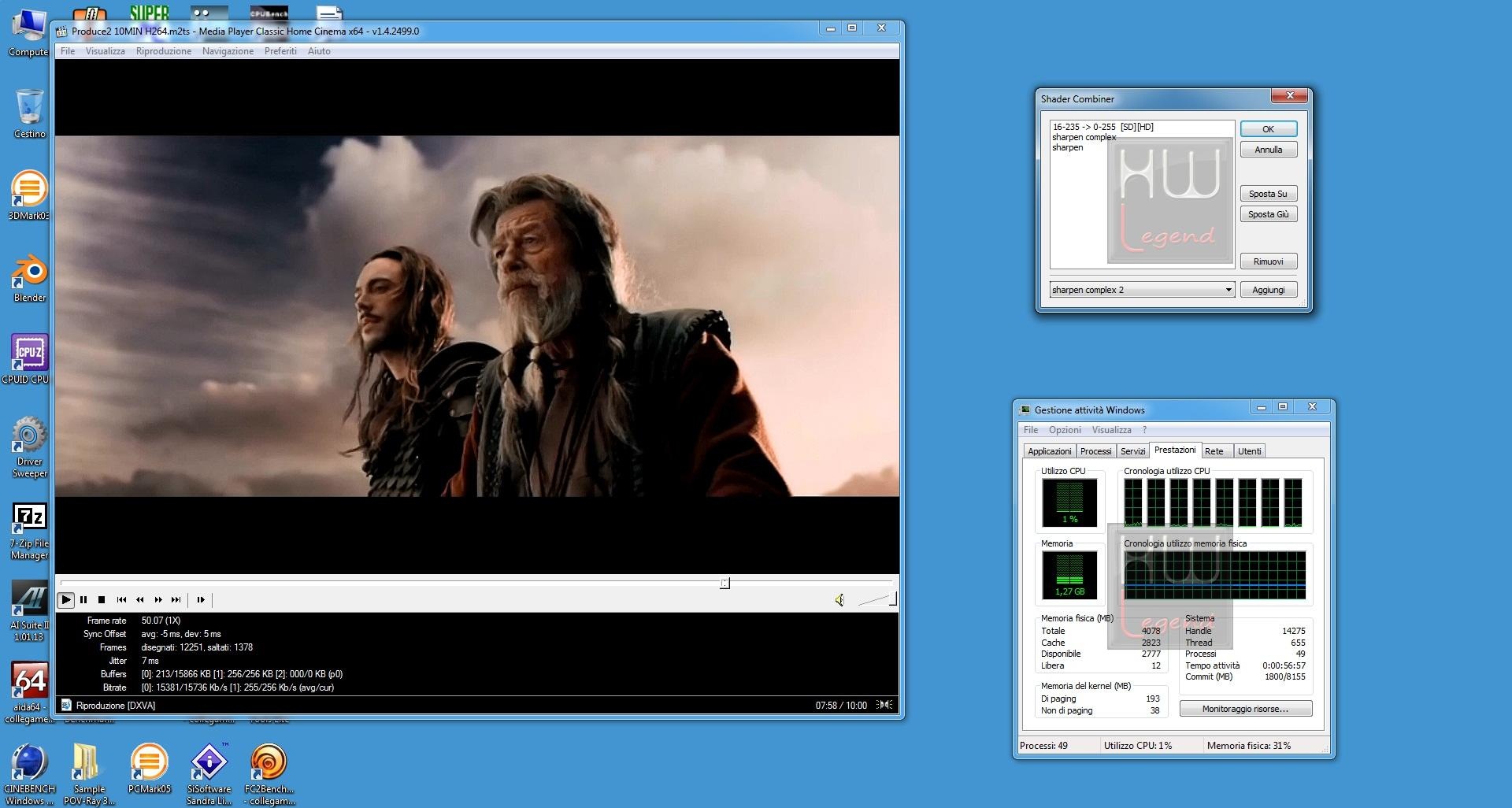The image size is (1512, 808).
Task: Select the 'sharpen' shader entry
Action: point(1067,147)
